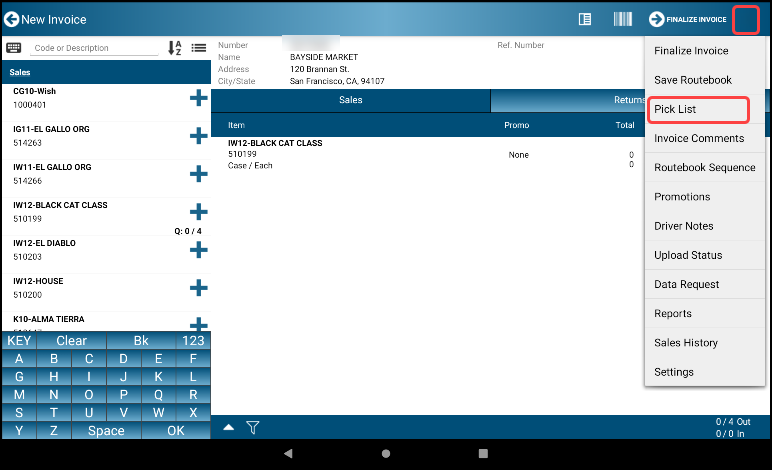Screen dimensions: 772x470
Task: Open Driver Notes menu entry
Action: click(705, 226)
